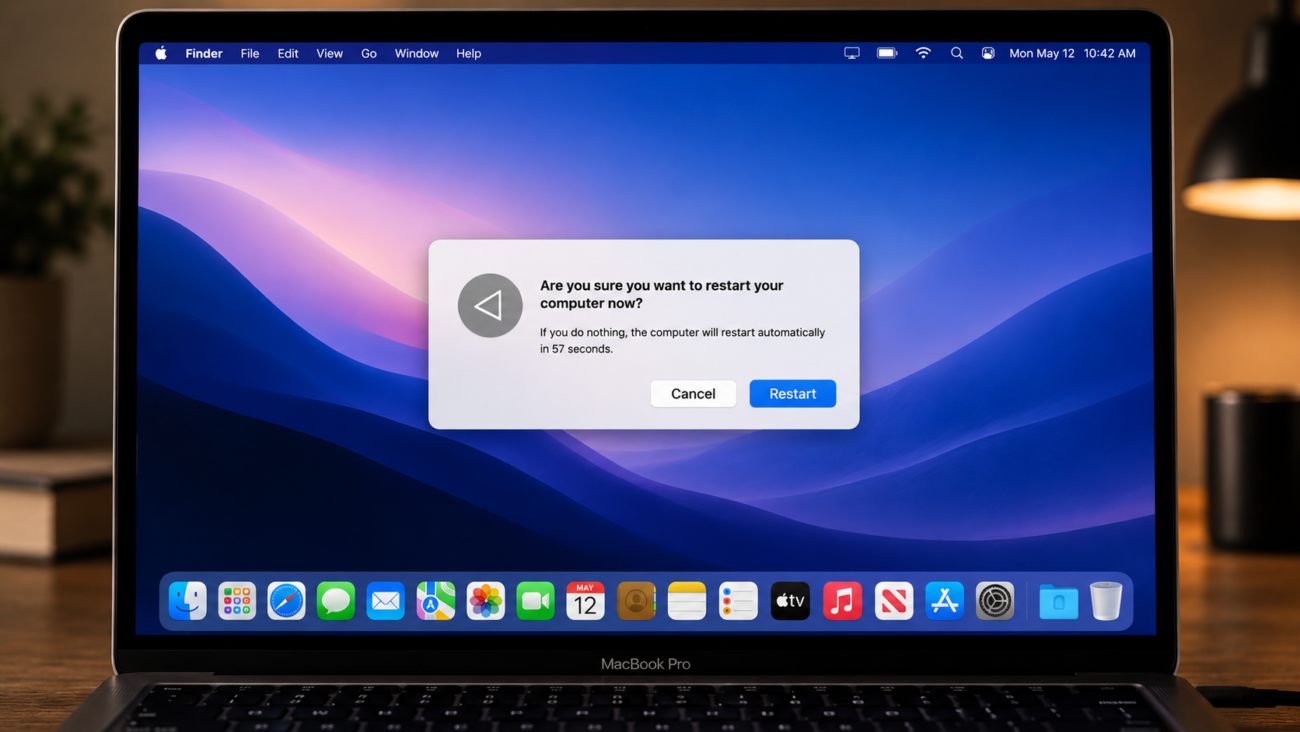This screenshot has height=732, width=1300.
Task: Launch Apple TV from the Dock
Action: pyautogui.click(x=790, y=601)
